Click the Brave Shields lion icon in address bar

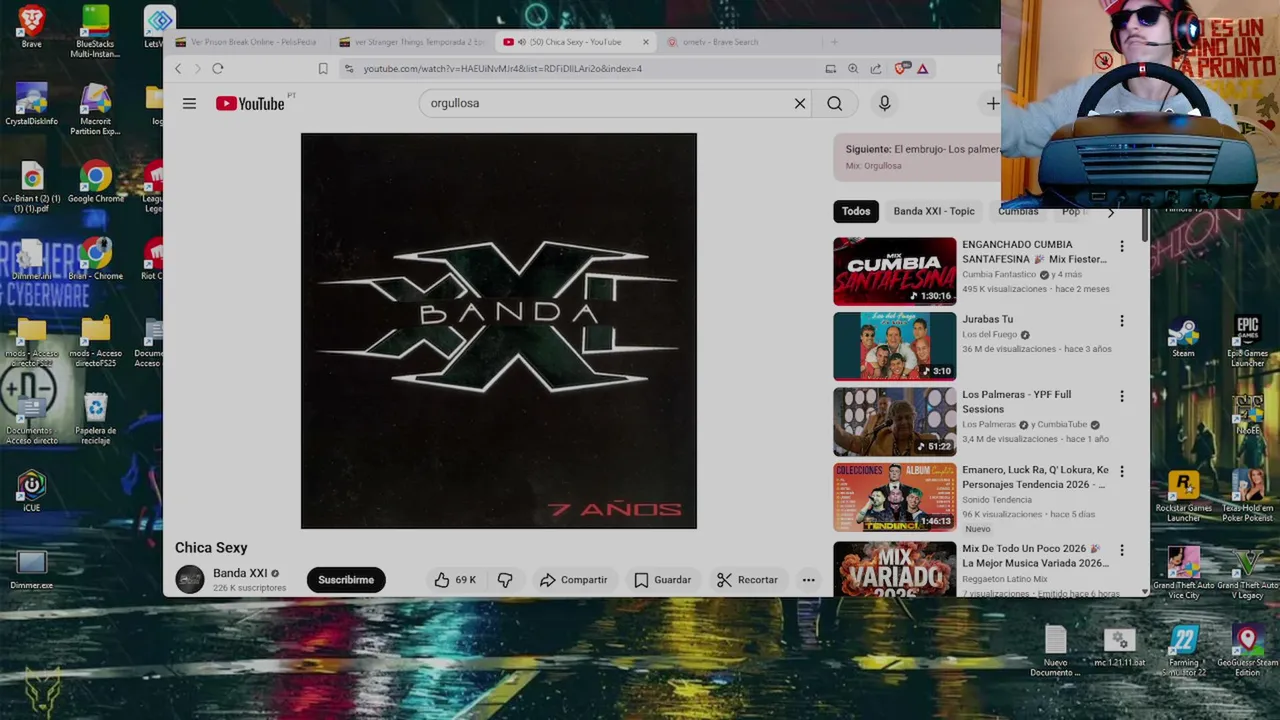901,69
